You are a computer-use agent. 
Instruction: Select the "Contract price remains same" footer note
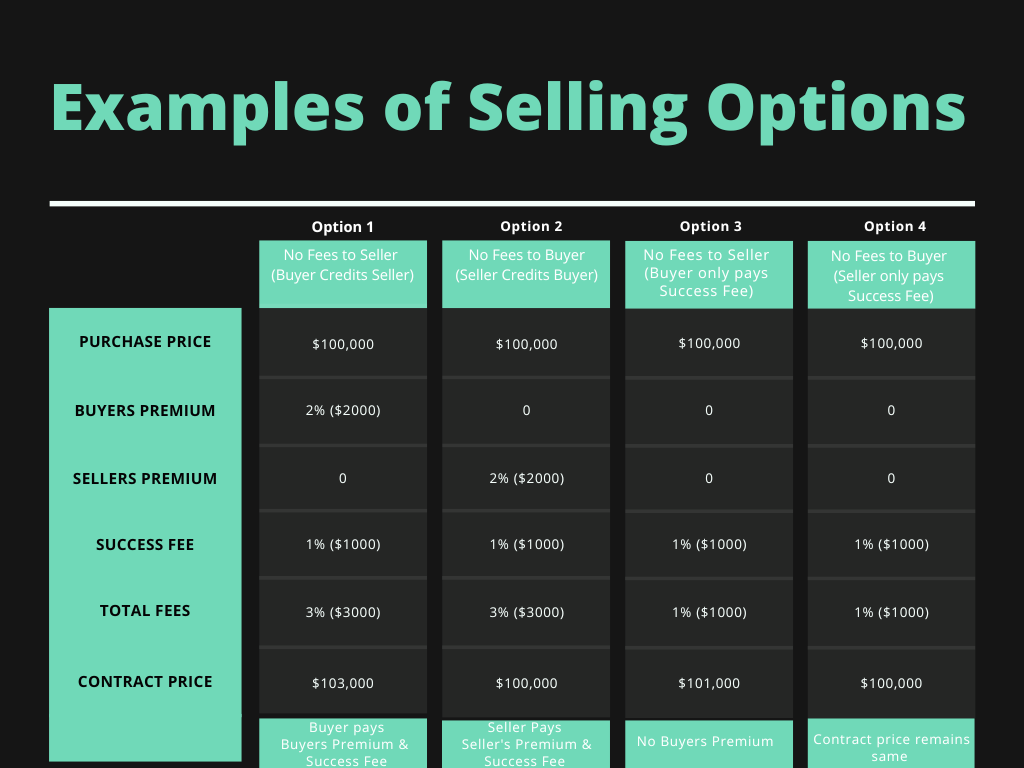891,746
